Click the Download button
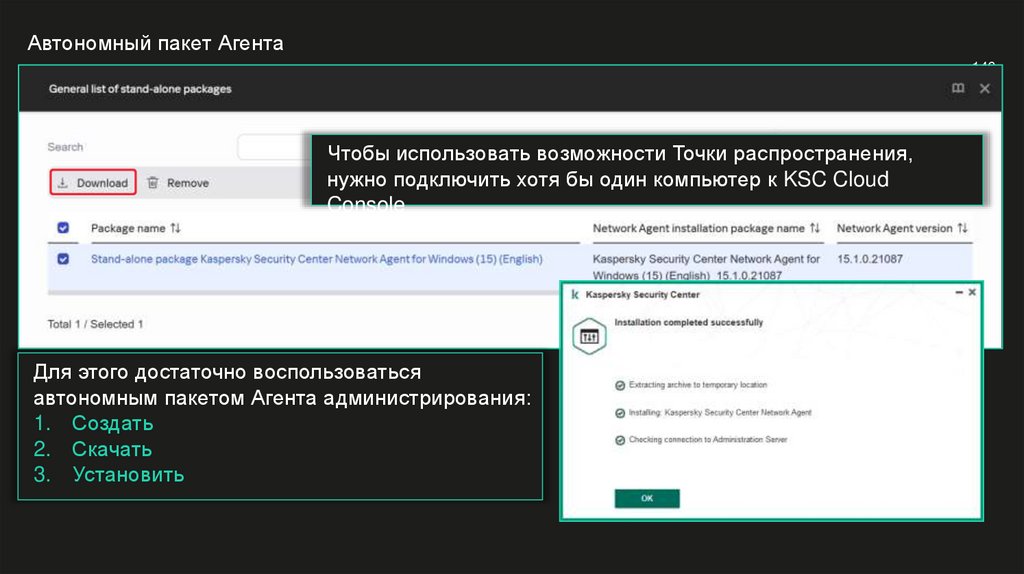1024x574 pixels. pos(93,182)
